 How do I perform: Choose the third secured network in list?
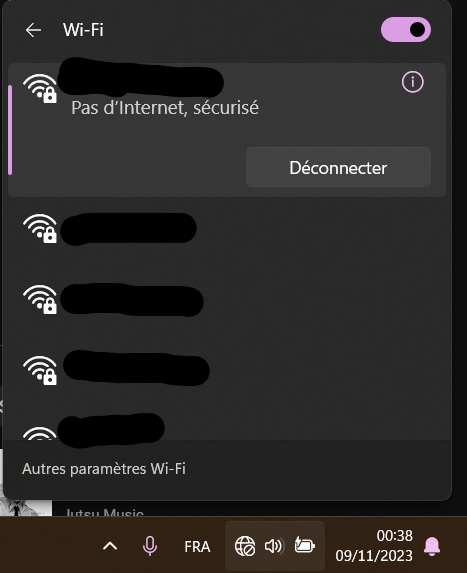pos(227,300)
